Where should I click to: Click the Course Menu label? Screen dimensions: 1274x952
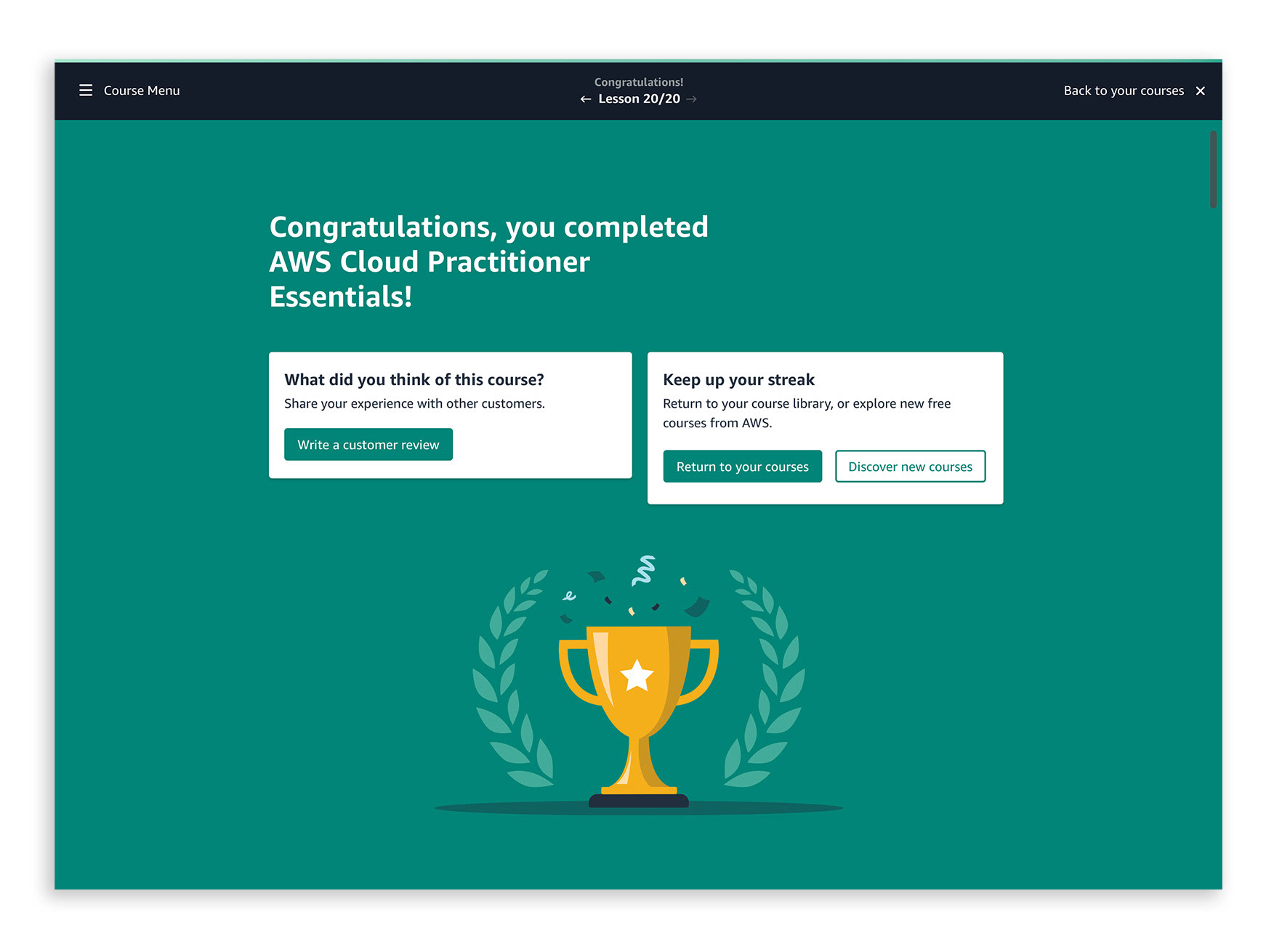point(142,90)
